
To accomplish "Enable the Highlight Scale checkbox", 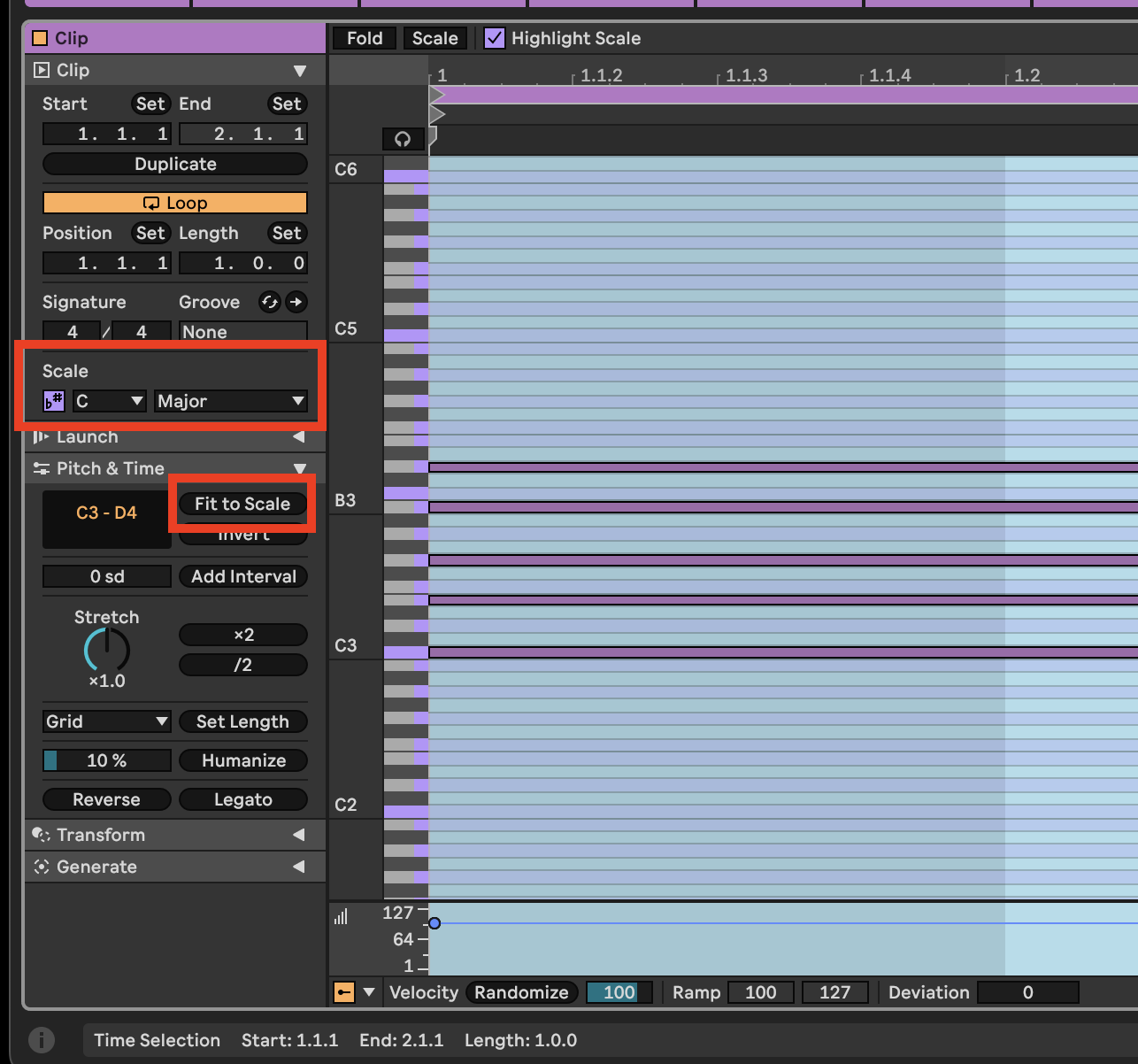I will pos(495,37).
